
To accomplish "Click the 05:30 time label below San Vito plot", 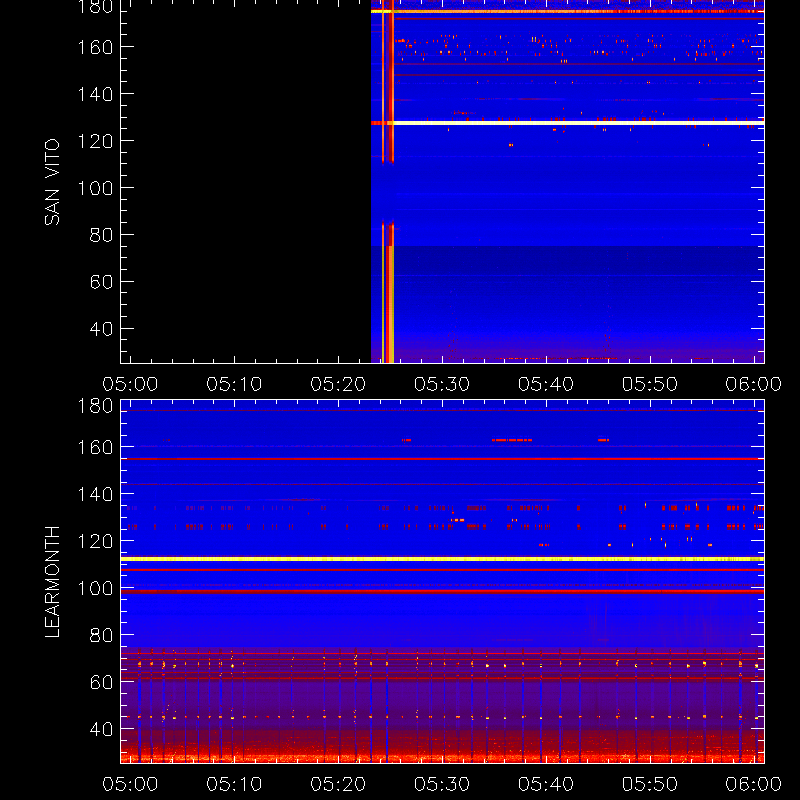I will (x=442, y=384).
